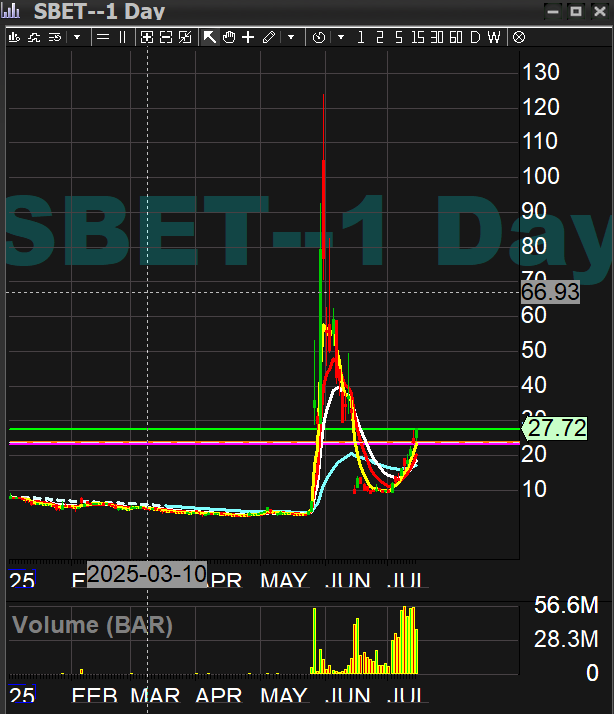Click the chart settings lines icon
The height and width of the screenshot is (714, 614).
coord(55,37)
